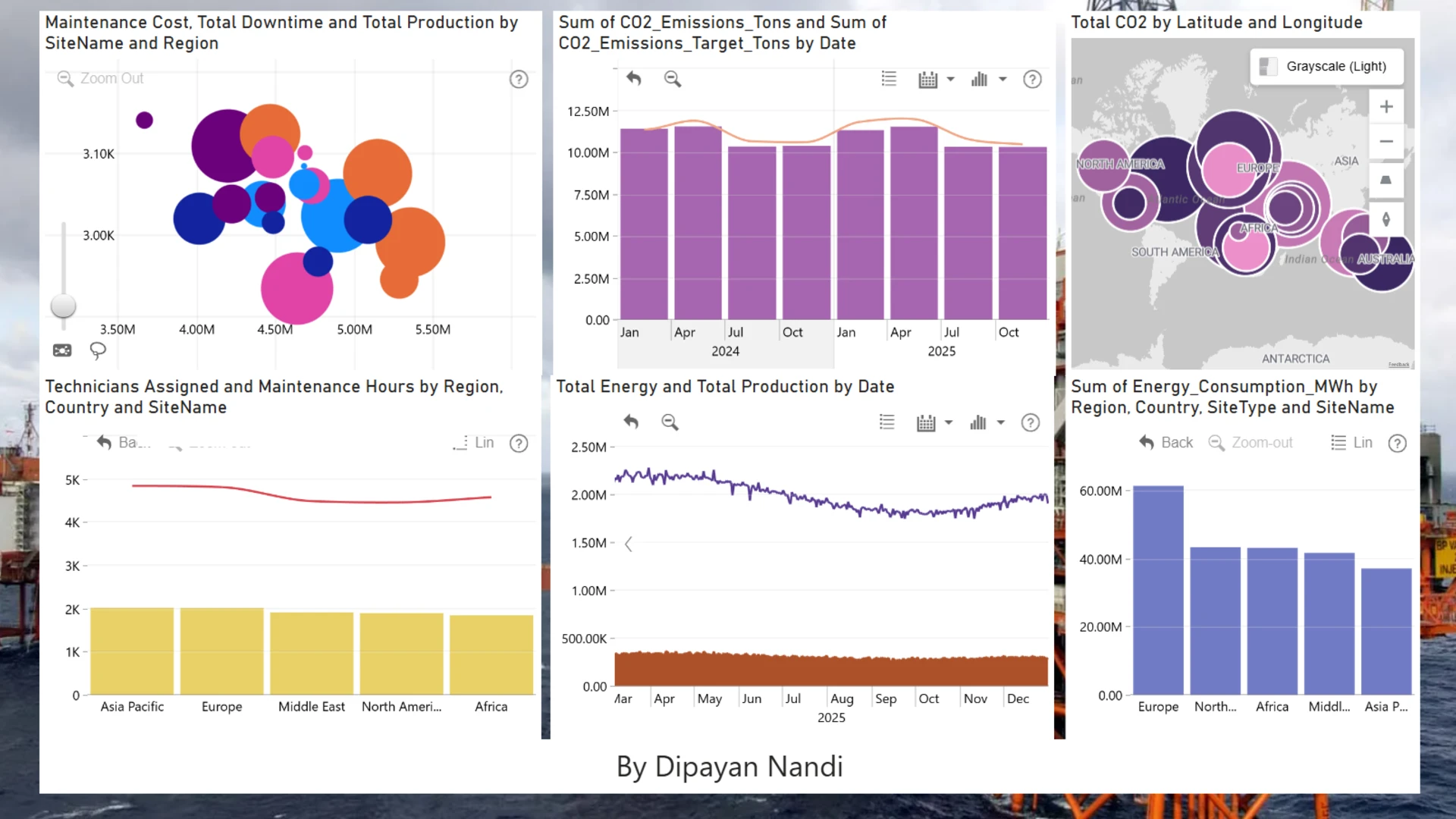Click the map zoom out minus button
The height and width of the screenshot is (819, 1456).
pos(1386,142)
